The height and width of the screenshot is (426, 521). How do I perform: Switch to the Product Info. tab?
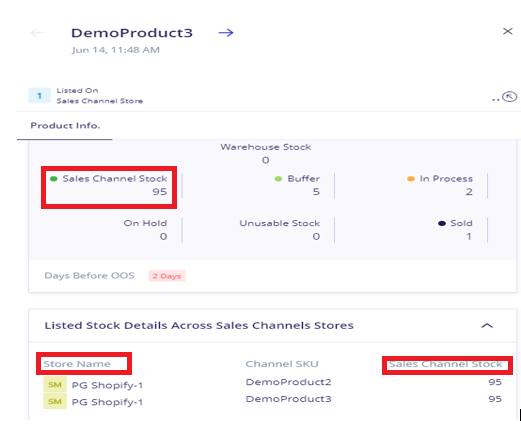pos(65,126)
